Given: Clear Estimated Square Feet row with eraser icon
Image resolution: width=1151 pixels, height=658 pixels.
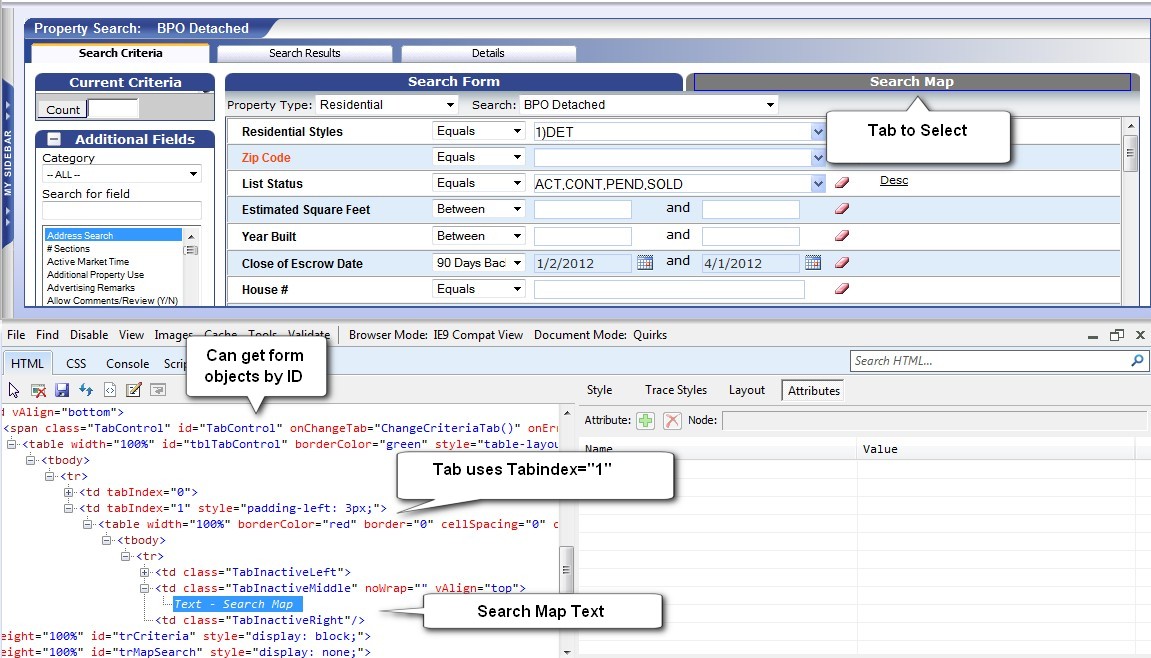Looking at the screenshot, I should coord(842,209).
